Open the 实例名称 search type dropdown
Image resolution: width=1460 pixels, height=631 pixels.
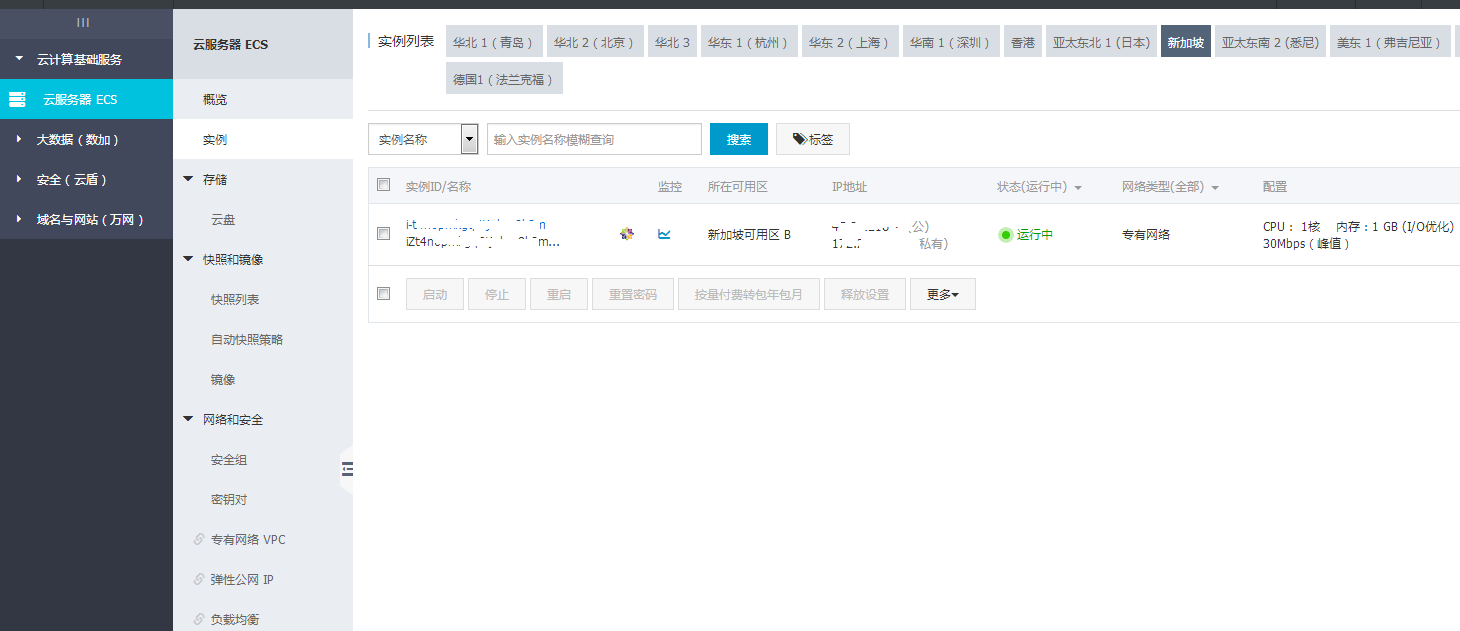pos(469,140)
